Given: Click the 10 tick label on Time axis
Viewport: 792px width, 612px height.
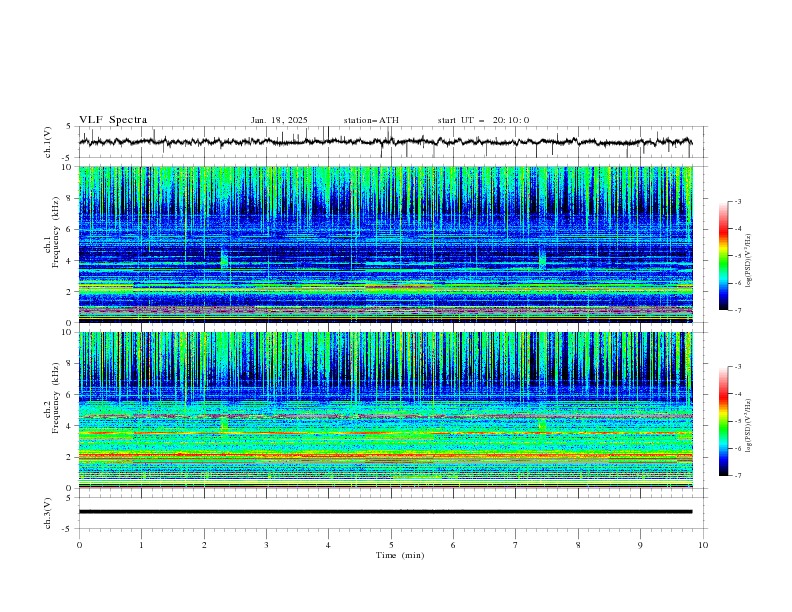Looking at the screenshot, I should [703, 545].
